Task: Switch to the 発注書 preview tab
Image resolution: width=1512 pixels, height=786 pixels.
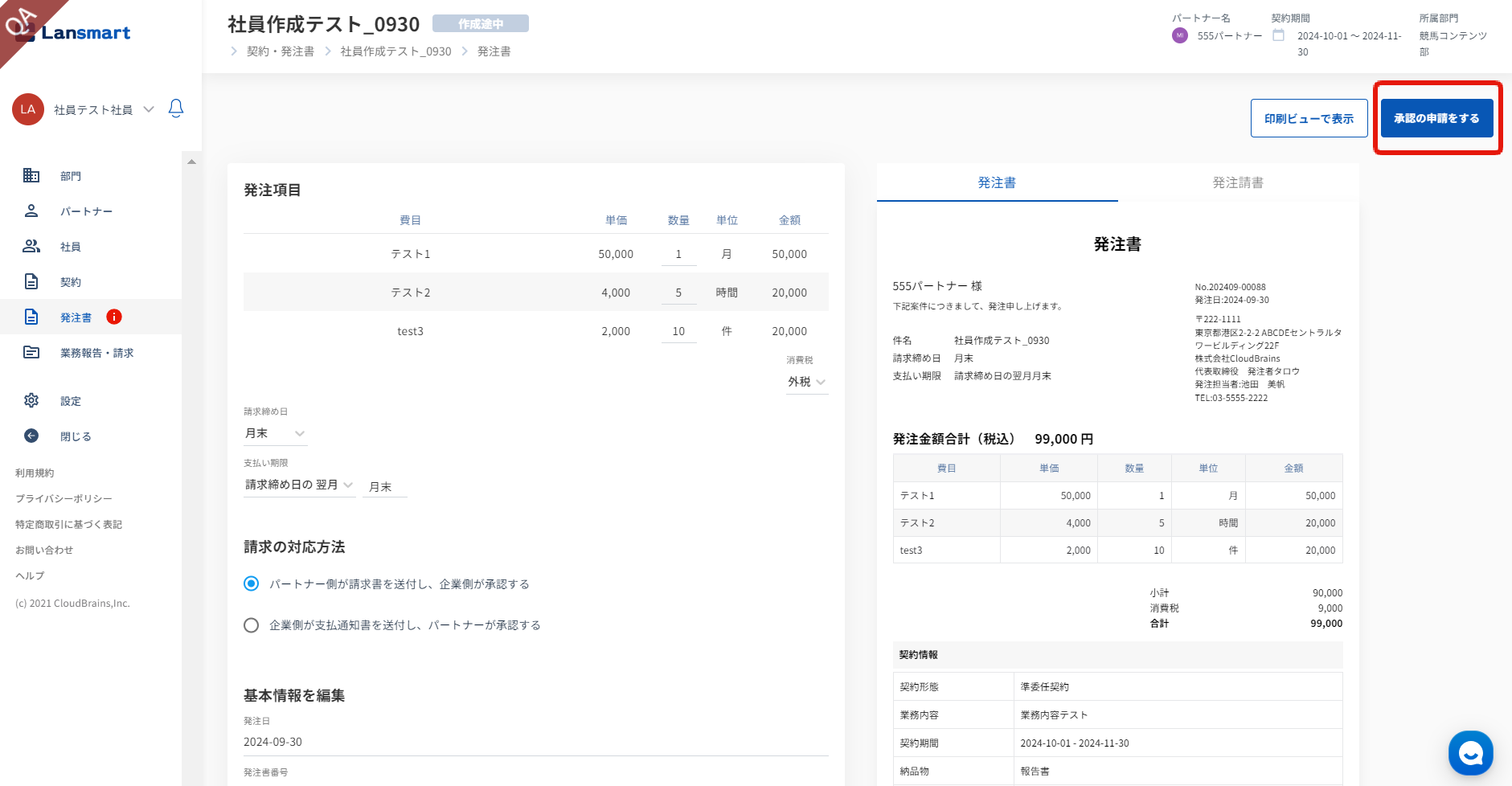Action: 997,182
